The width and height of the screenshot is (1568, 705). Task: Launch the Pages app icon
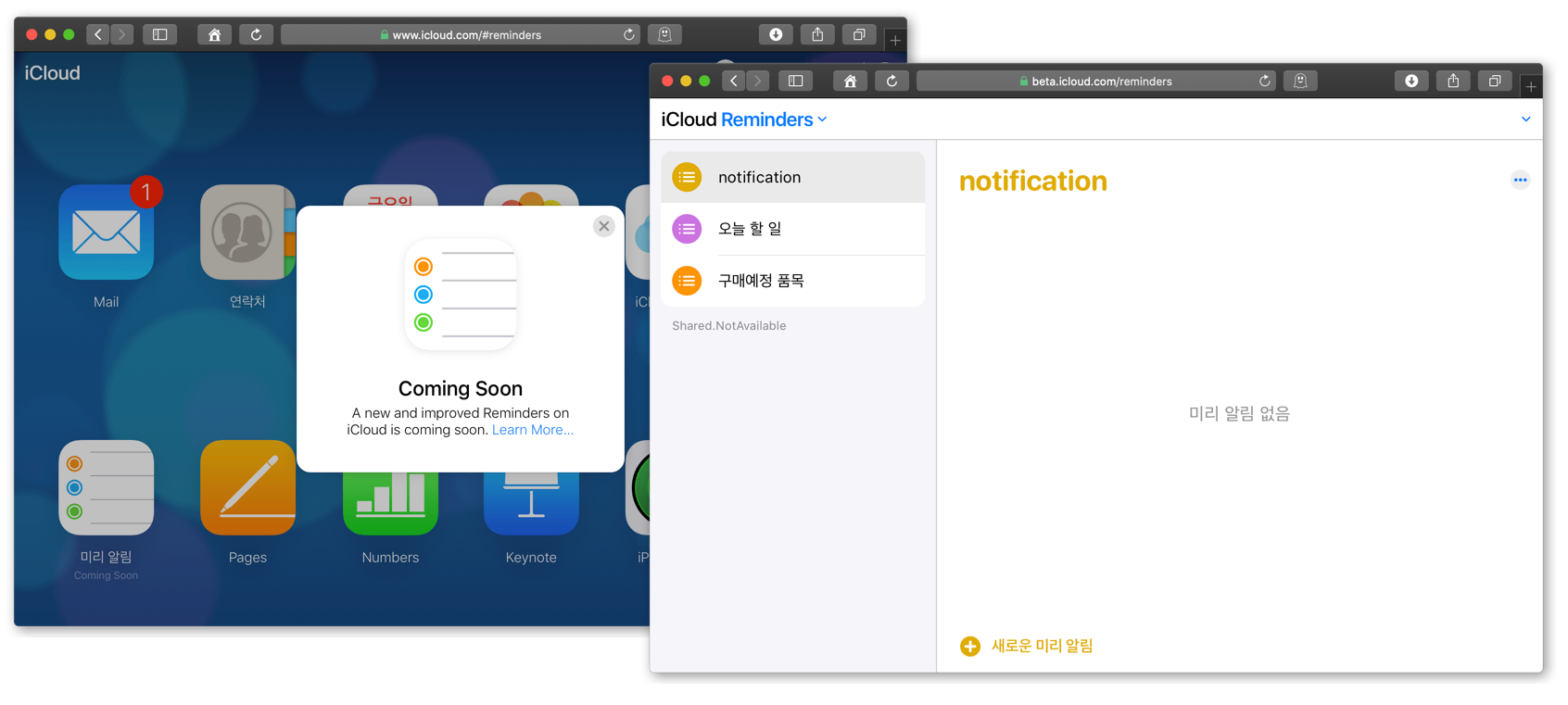pyautogui.click(x=247, y=487)
